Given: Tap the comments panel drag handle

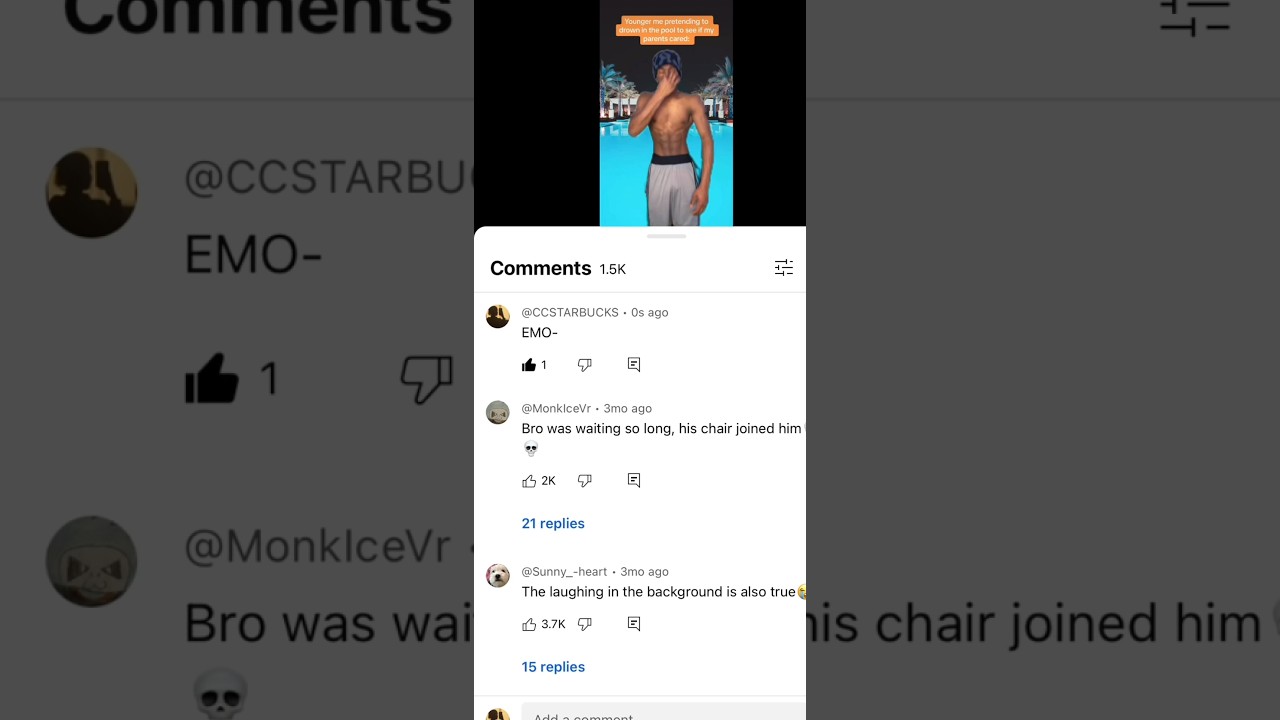Looking at the screenshot, I should [x=666, y=236].
